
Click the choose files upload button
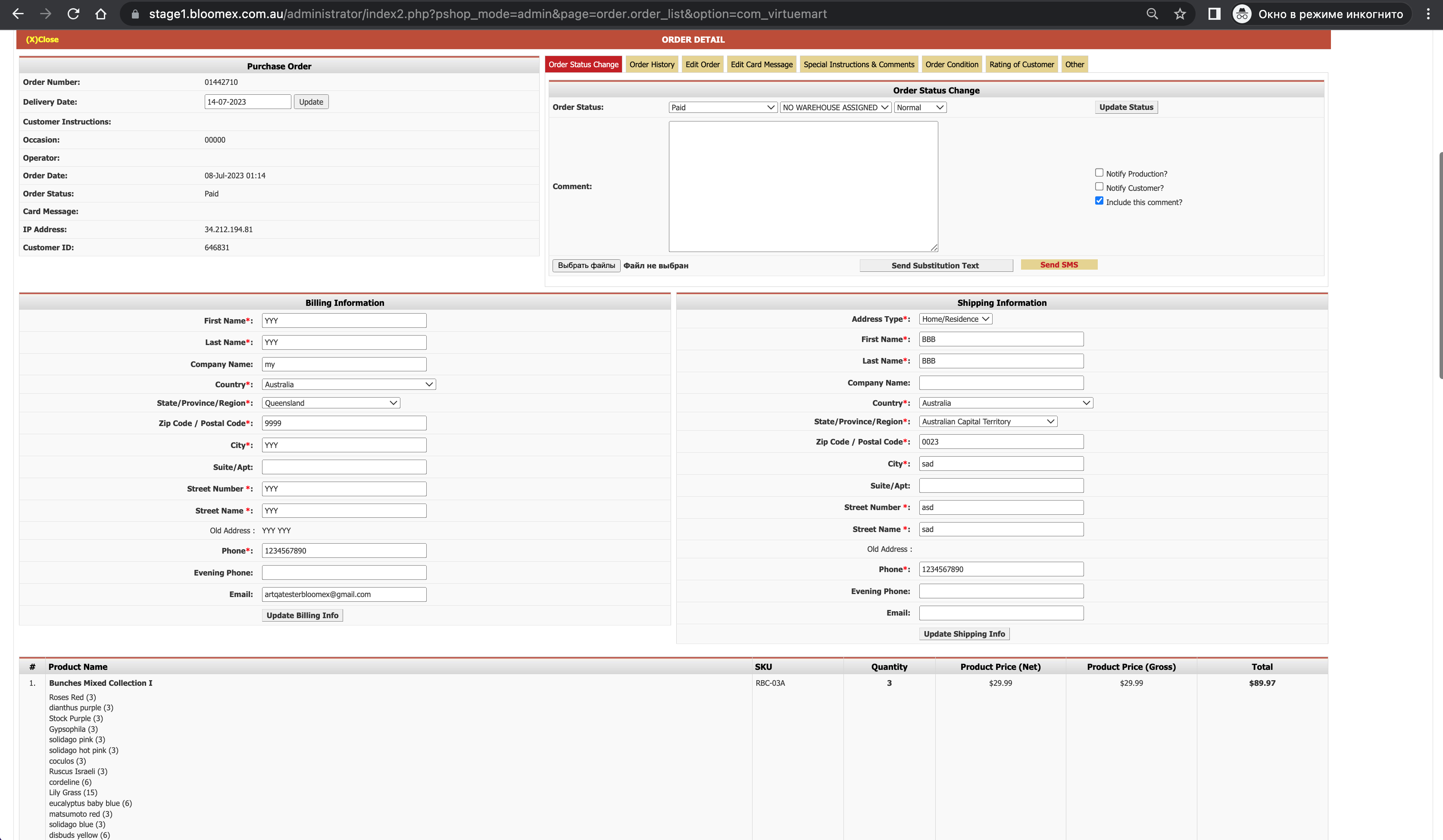pyautogui.click(x=586, y=265)
